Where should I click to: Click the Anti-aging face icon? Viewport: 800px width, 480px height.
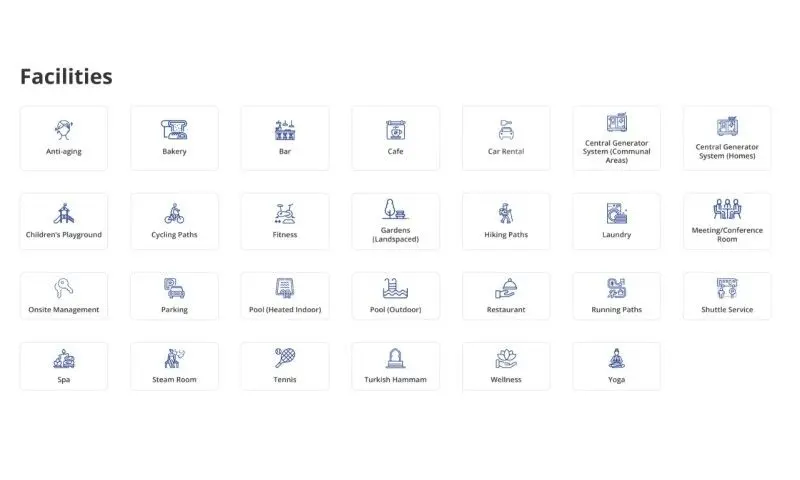(64, 130)
